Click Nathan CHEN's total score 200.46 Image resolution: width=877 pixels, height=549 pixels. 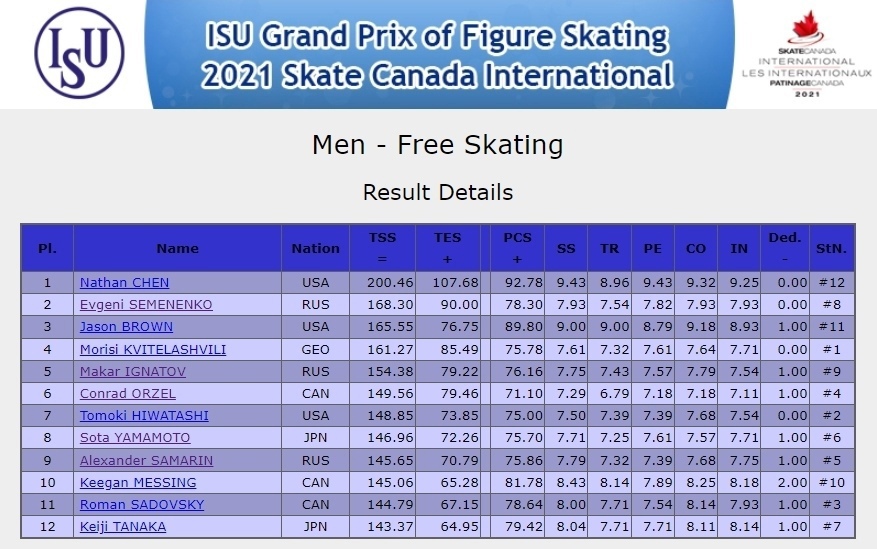pyautogui.click(x=390, y=283)
